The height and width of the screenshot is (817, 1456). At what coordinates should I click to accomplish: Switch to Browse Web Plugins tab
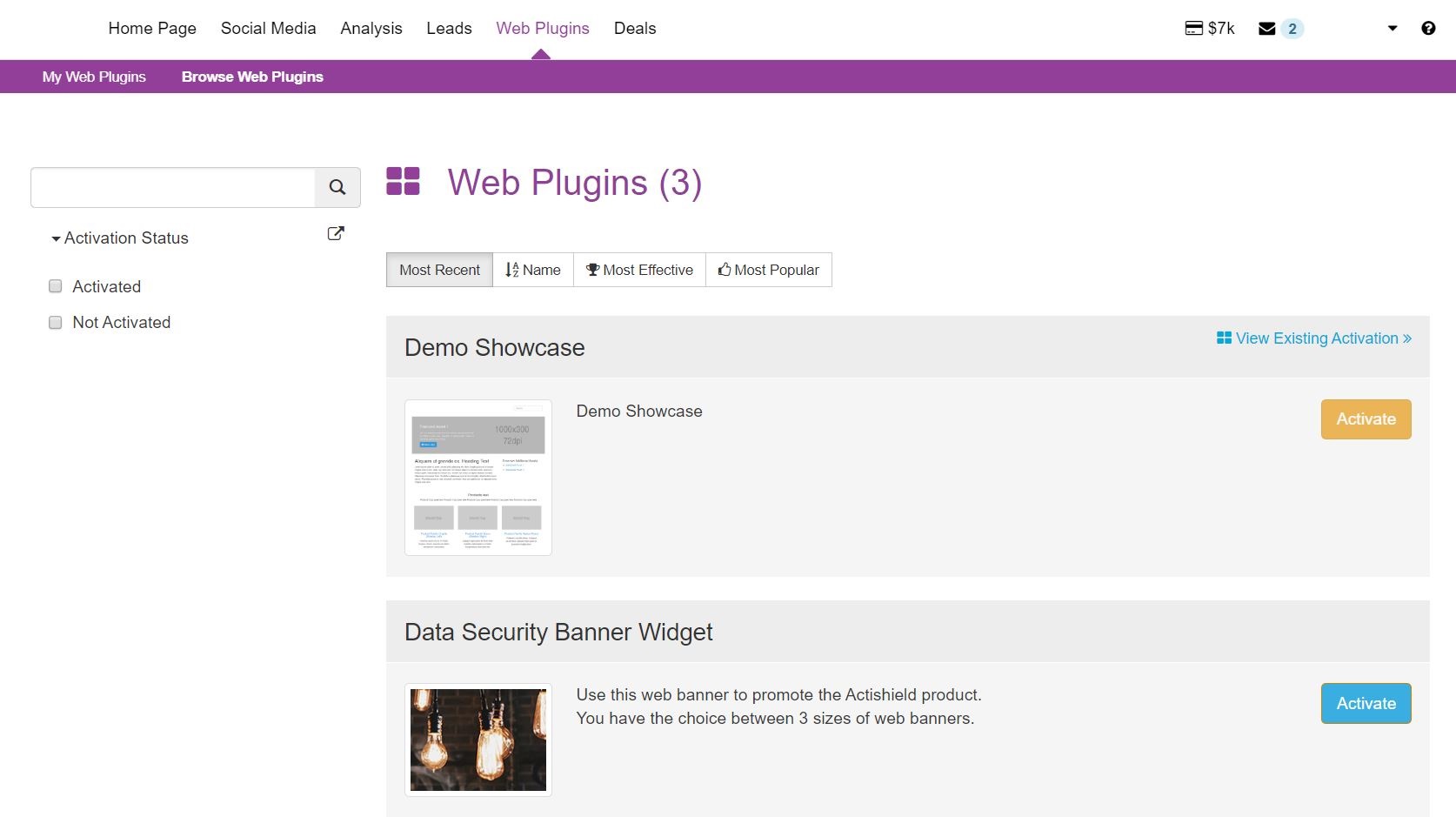point(252,77)
